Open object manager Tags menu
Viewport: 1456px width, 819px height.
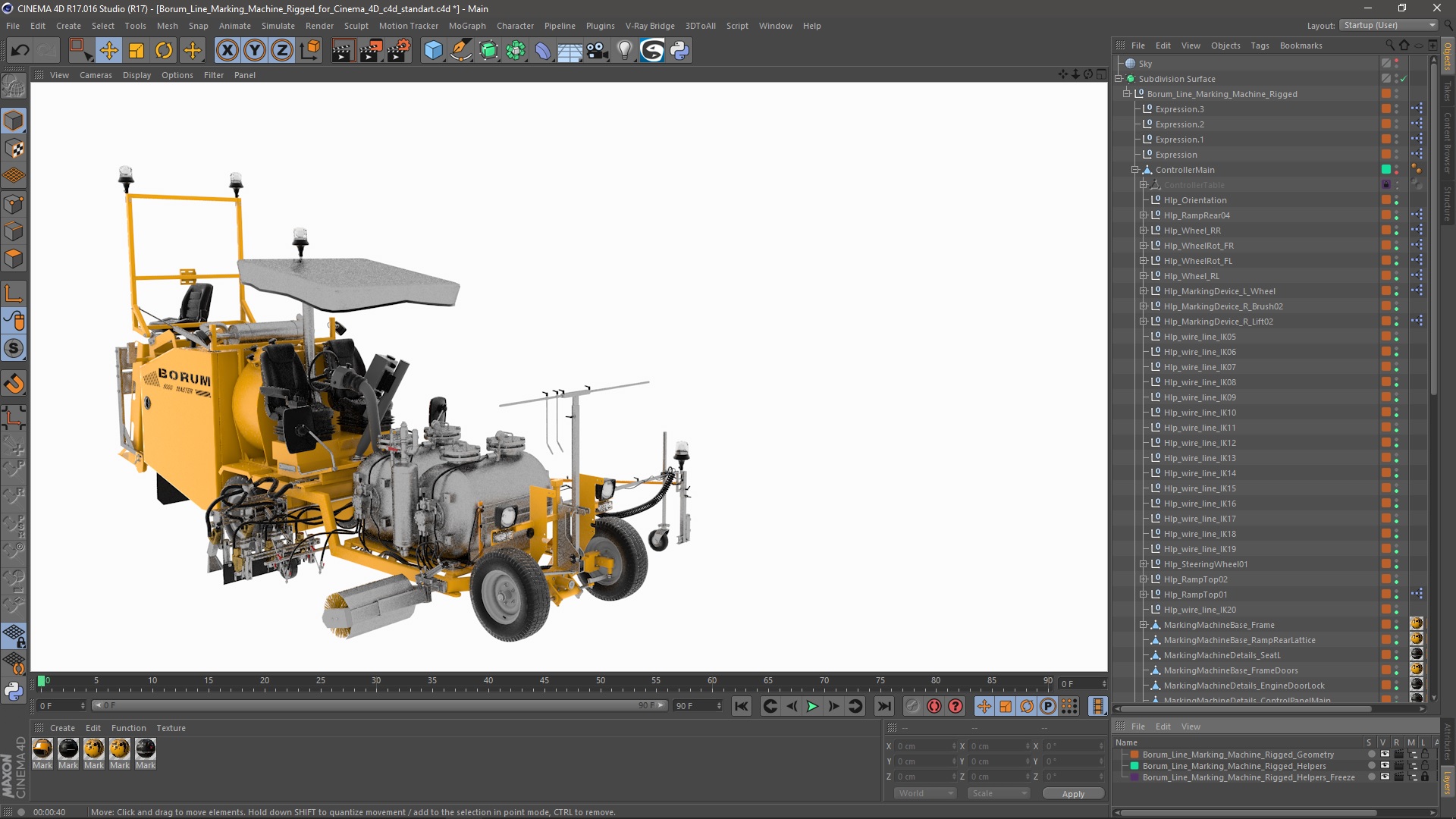(x=1260, y=45)
